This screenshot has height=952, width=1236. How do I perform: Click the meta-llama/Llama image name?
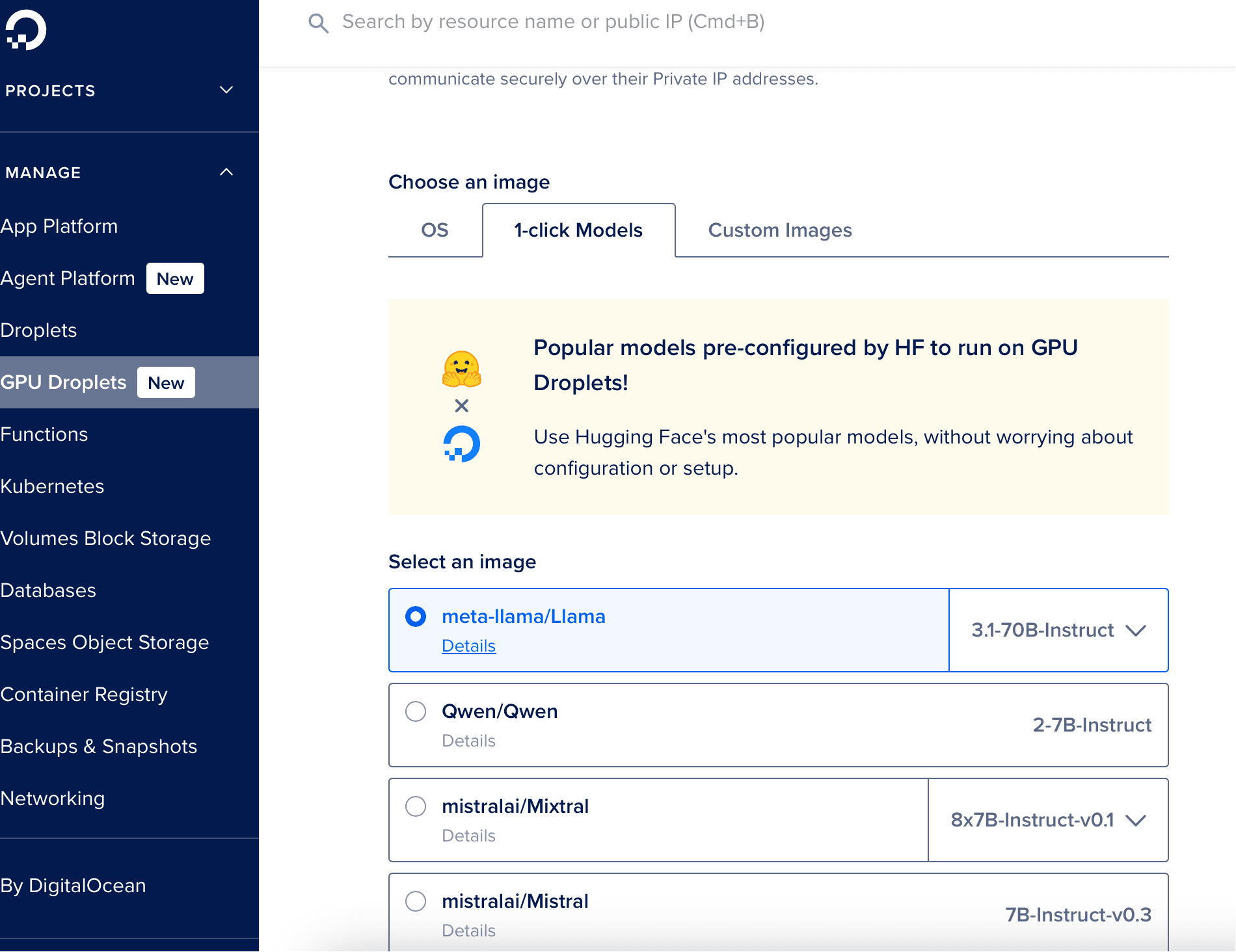(524, 616)
